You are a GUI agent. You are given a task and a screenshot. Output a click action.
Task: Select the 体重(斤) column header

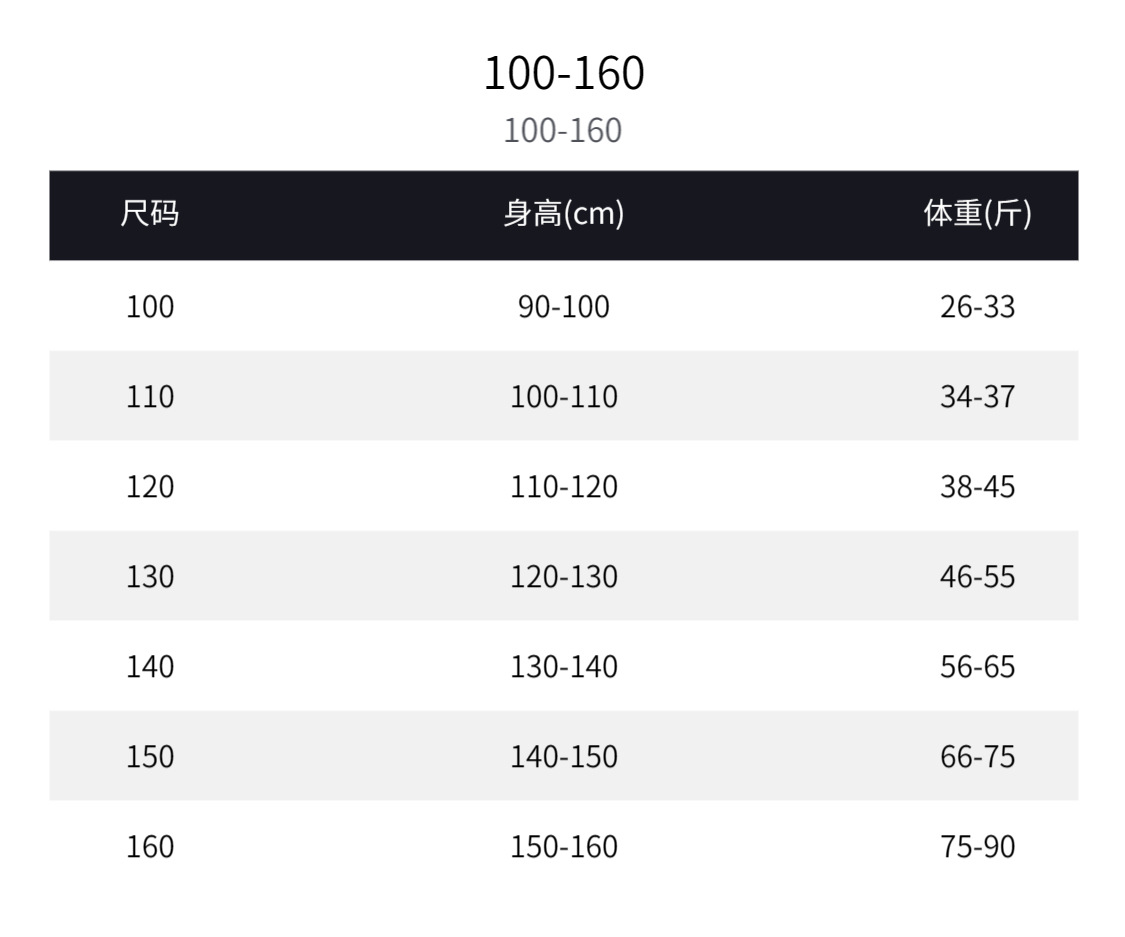[977, 214]
